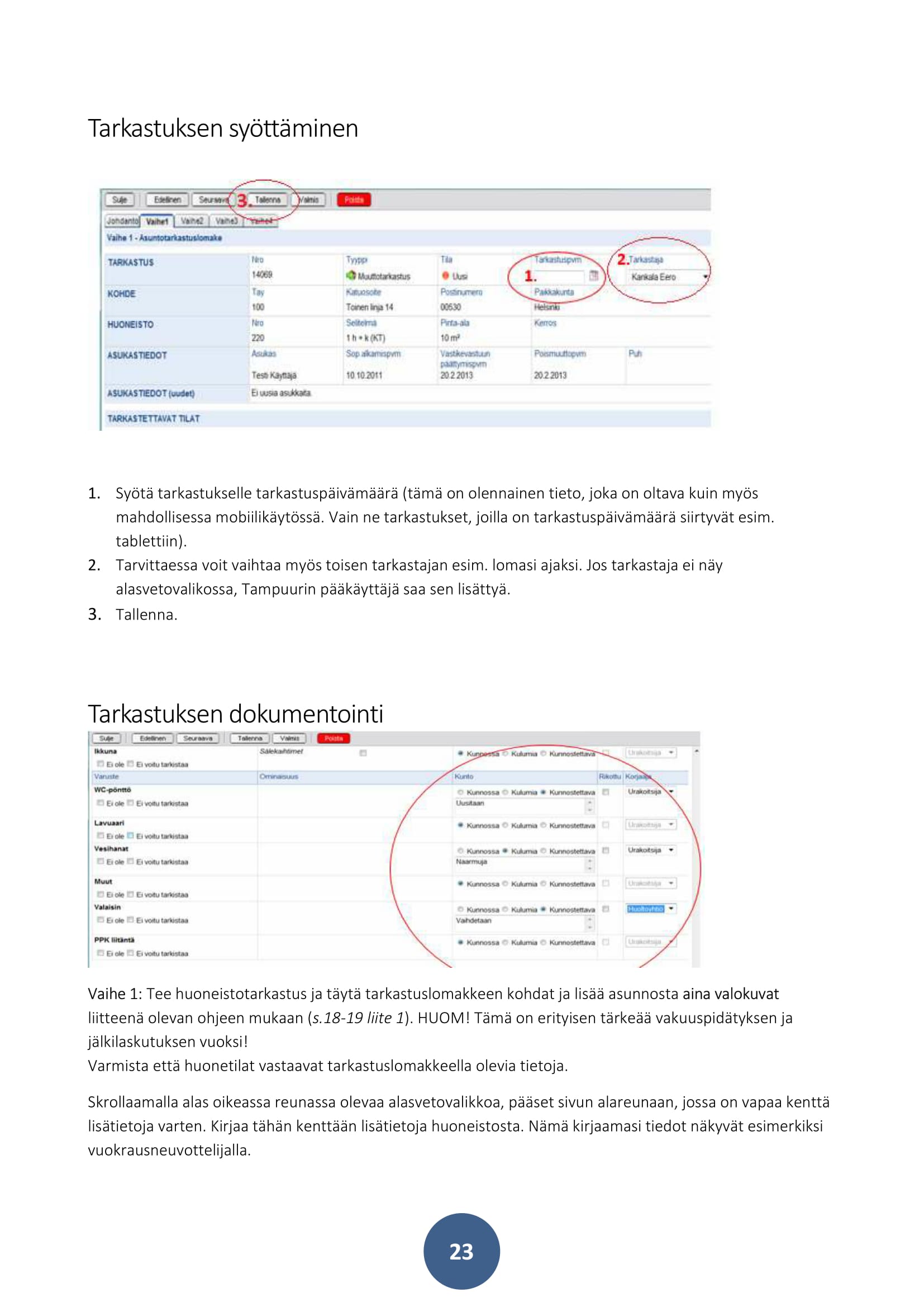The image size is (924, 1307).
Task: Click the green Muuttotarkastus type icon
Action: (x=351, y=276)
